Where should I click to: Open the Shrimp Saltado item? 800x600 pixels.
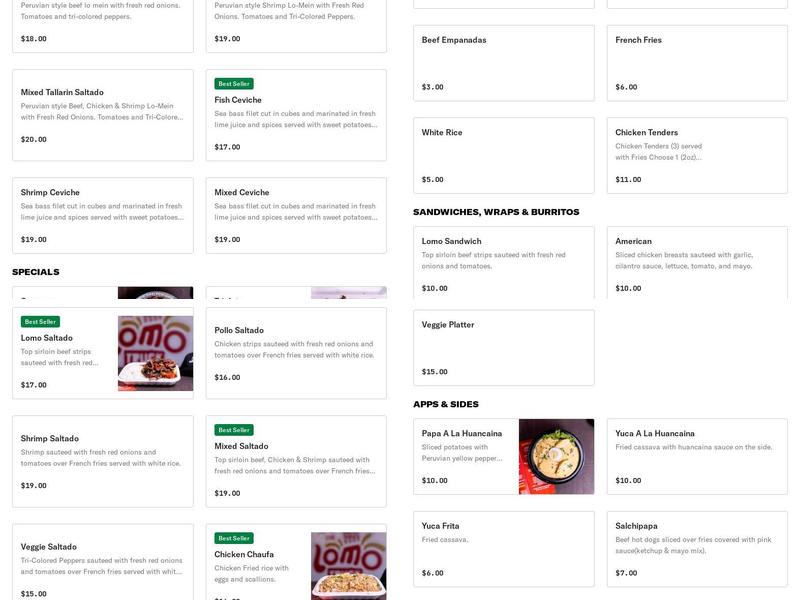pos(102,461)
